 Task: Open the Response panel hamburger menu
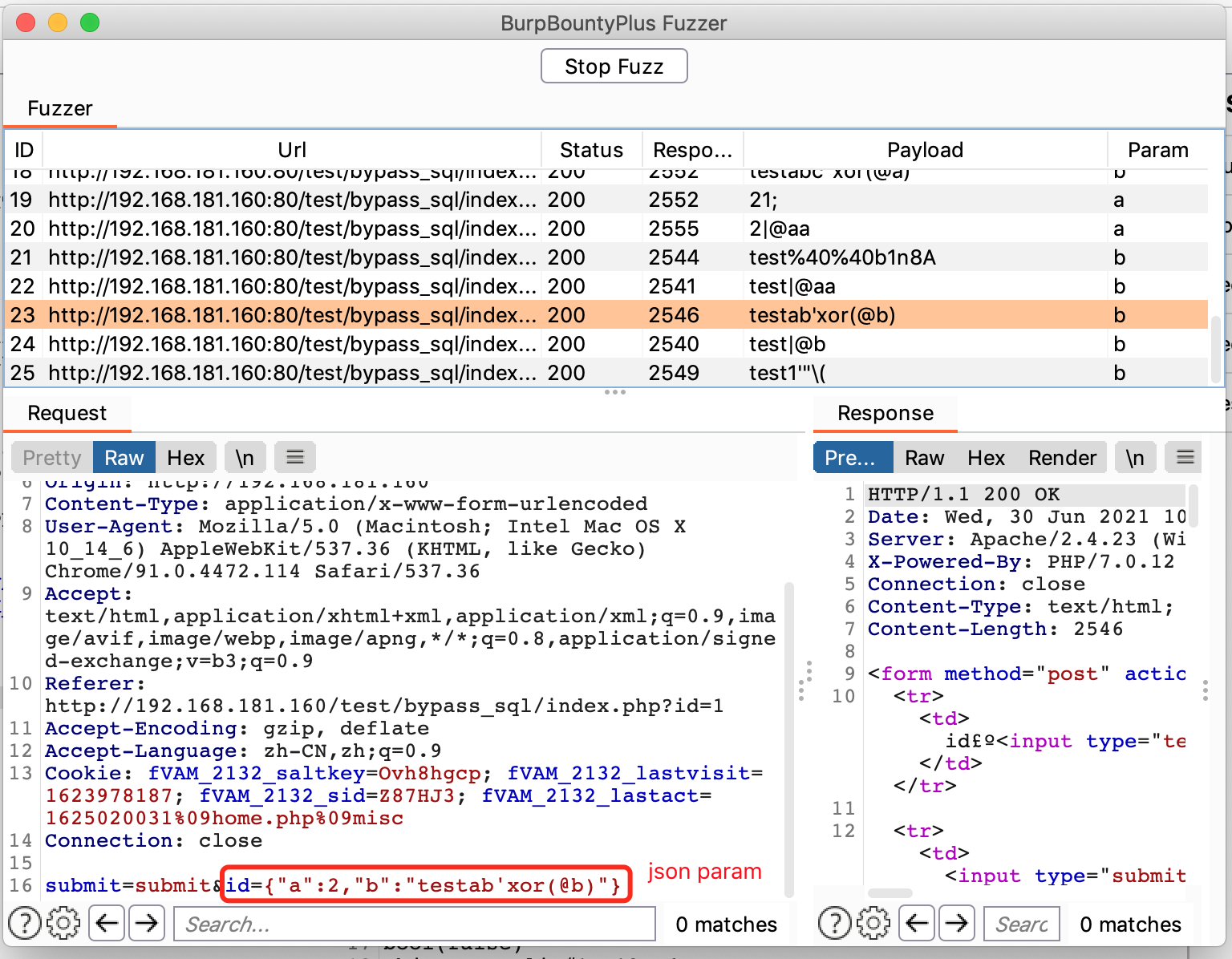point(1185,458)
